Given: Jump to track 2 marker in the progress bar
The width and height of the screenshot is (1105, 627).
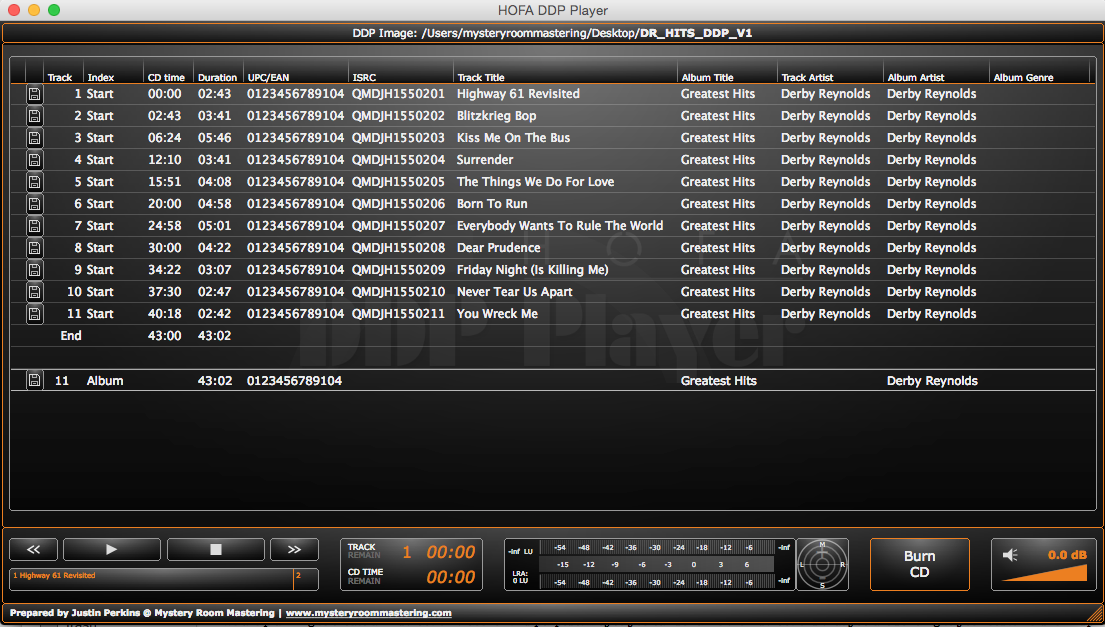Looking at the screenshot, I should click(x=306, y=579).
